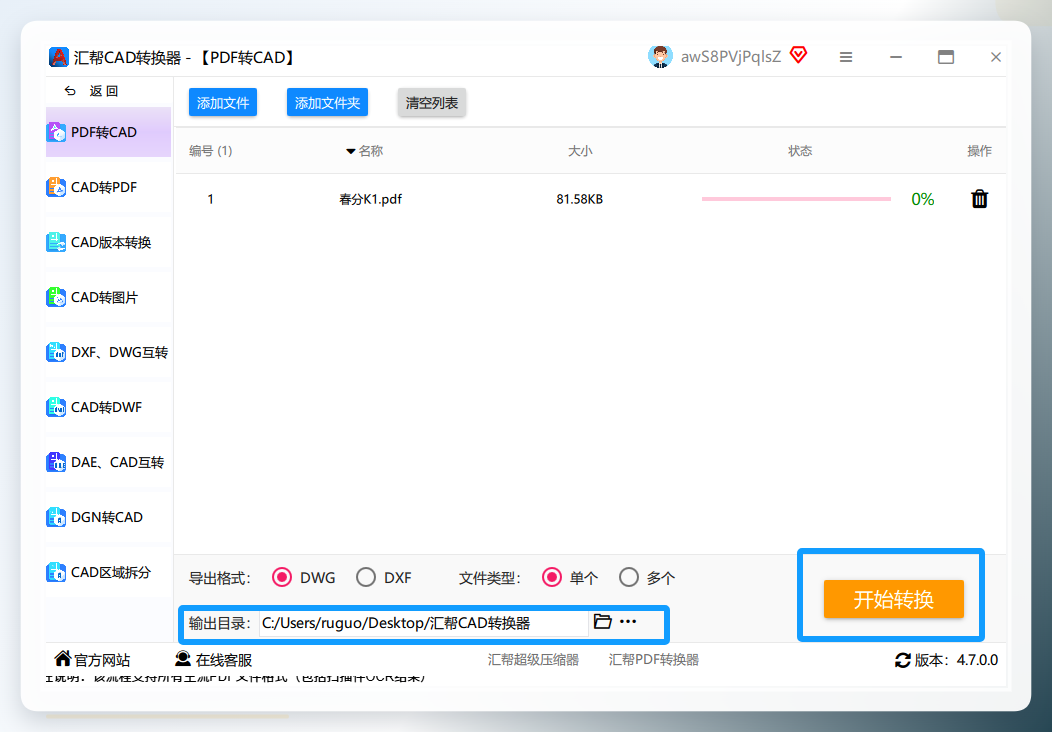Click the CAD转PDF sidebar icon
This screenshot has height=732, width=1052.
coord(56,187)
